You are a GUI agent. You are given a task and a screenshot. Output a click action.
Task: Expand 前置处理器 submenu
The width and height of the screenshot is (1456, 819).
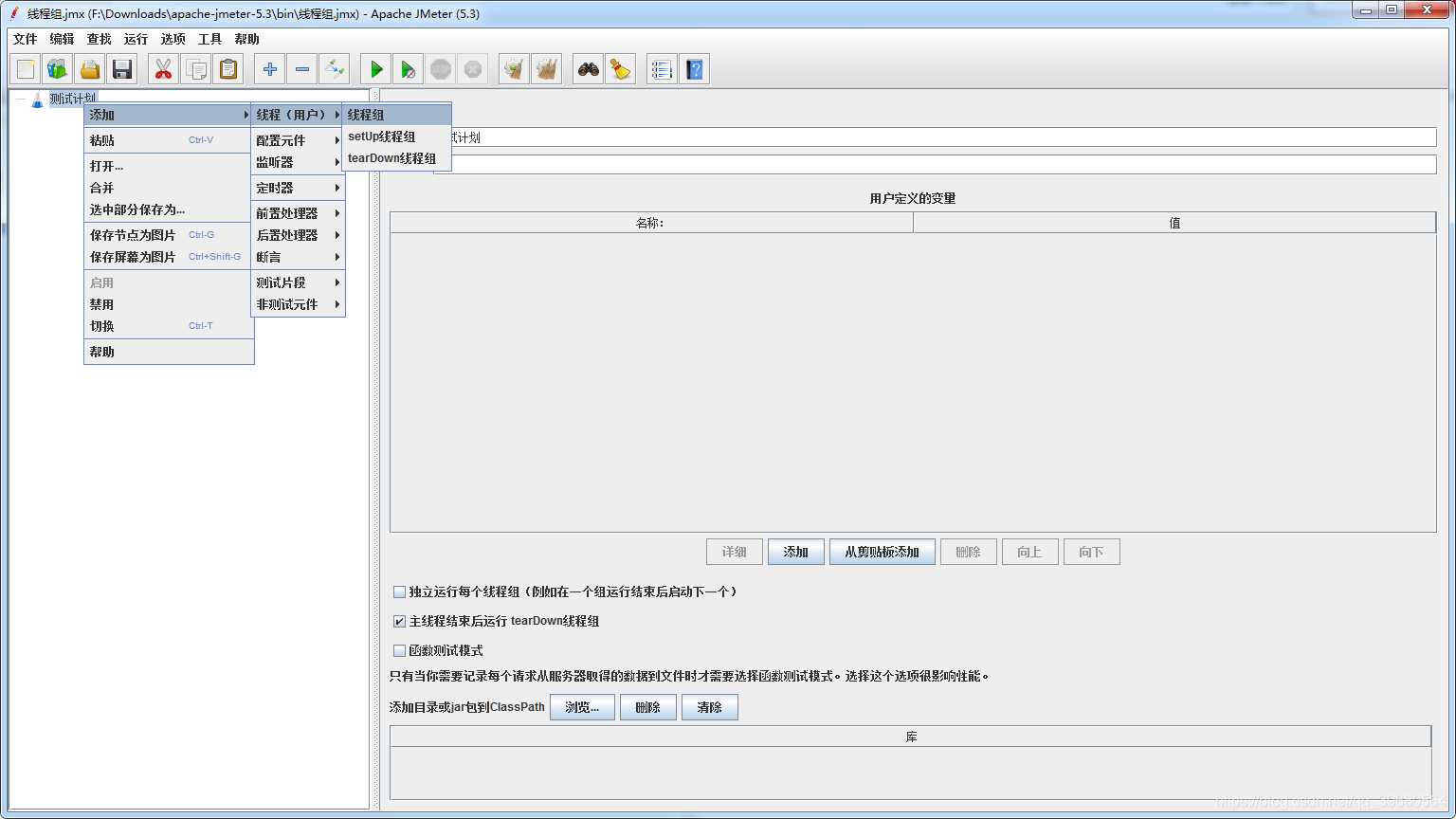pos(298,213)
